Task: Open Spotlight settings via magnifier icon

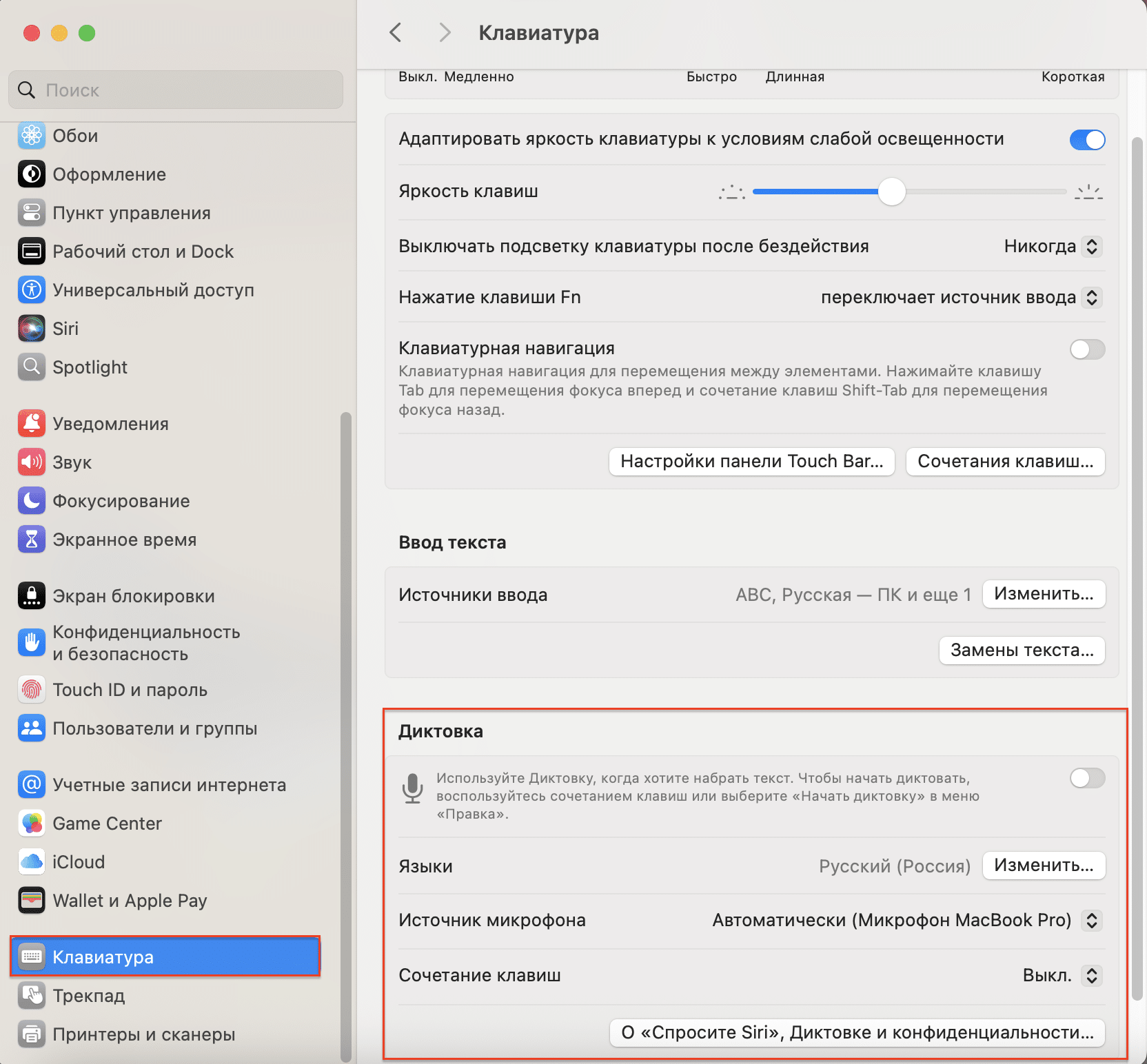Action: [32, 367]
